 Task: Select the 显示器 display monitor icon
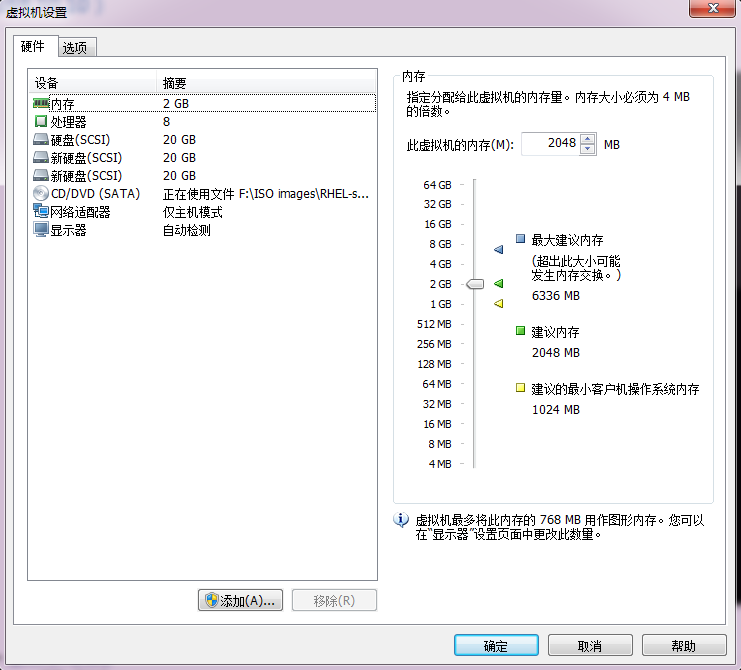coord(41,230)
